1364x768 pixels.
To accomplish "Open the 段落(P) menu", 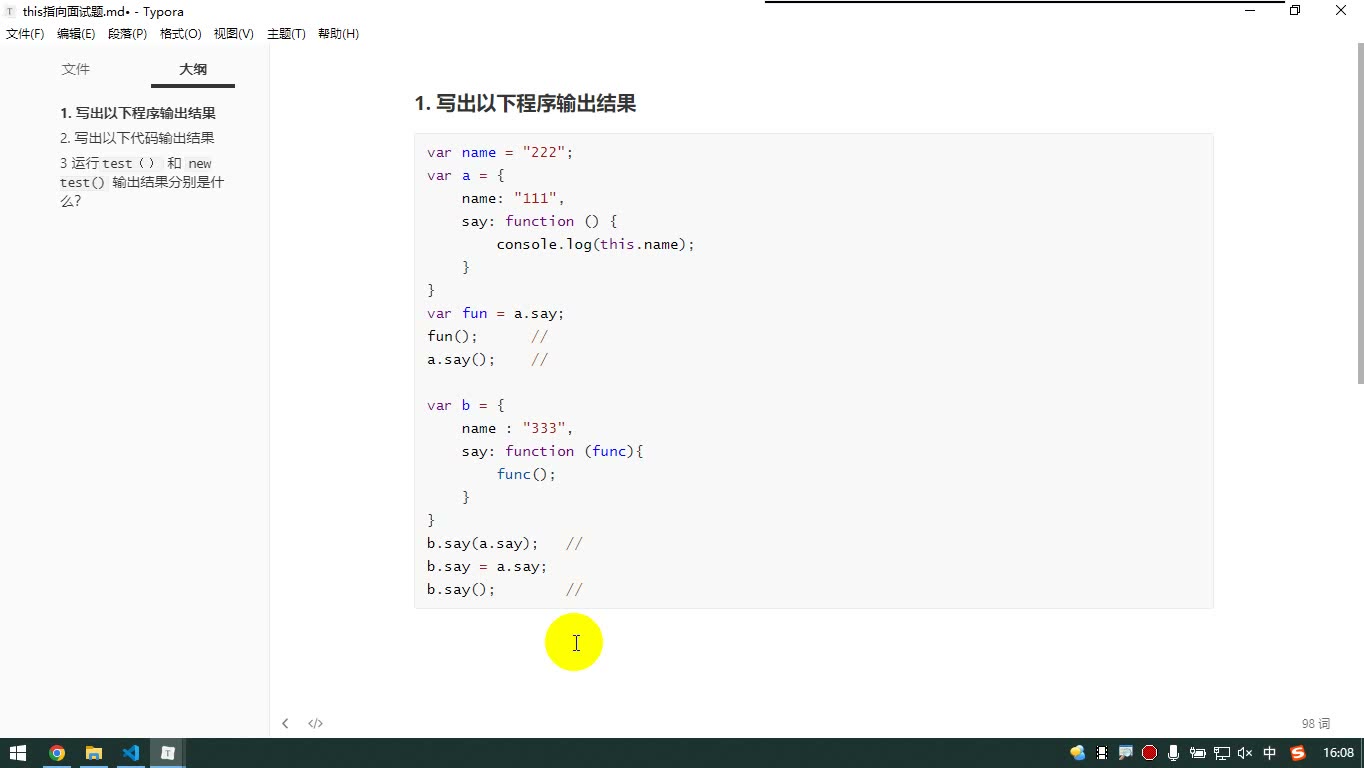I will [x=127, y=34].
